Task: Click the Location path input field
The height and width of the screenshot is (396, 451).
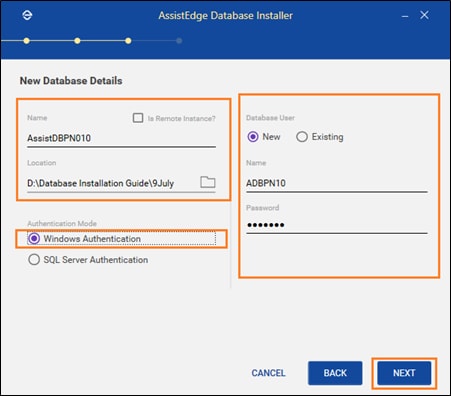Action: coord(113,183)
